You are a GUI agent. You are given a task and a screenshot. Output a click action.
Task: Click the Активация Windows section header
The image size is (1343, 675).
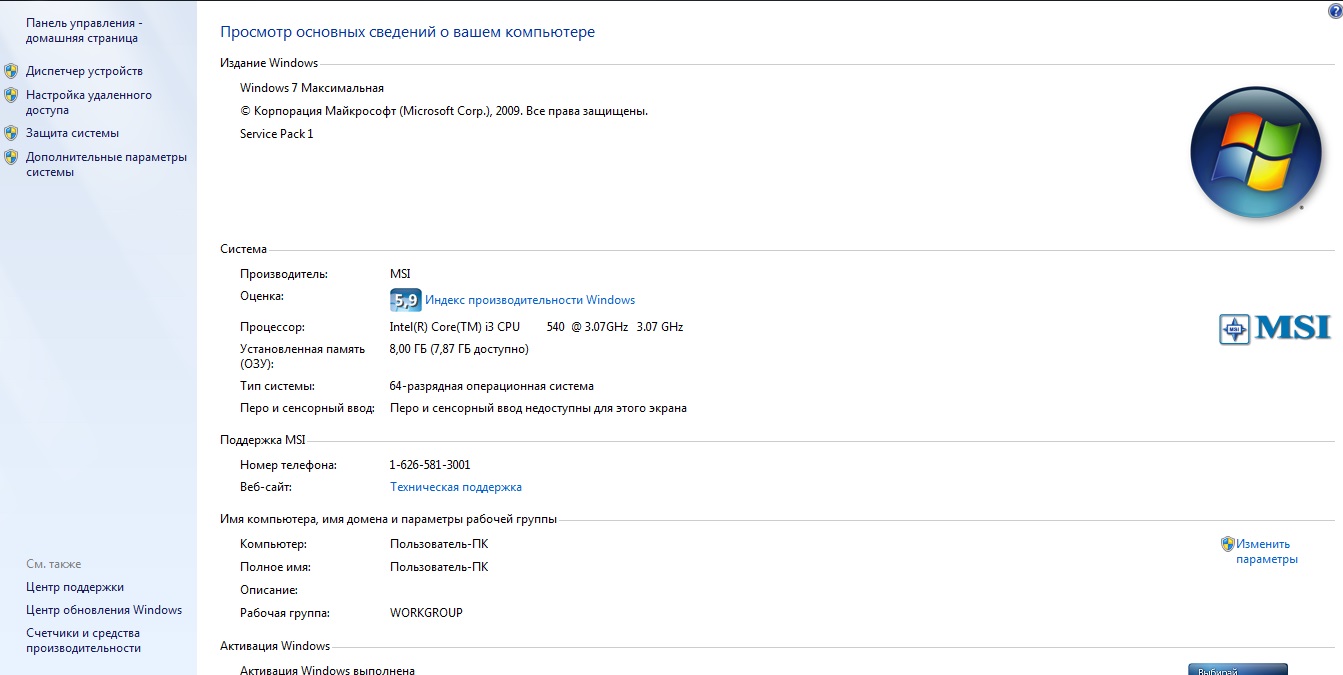(x=275, y=646)
